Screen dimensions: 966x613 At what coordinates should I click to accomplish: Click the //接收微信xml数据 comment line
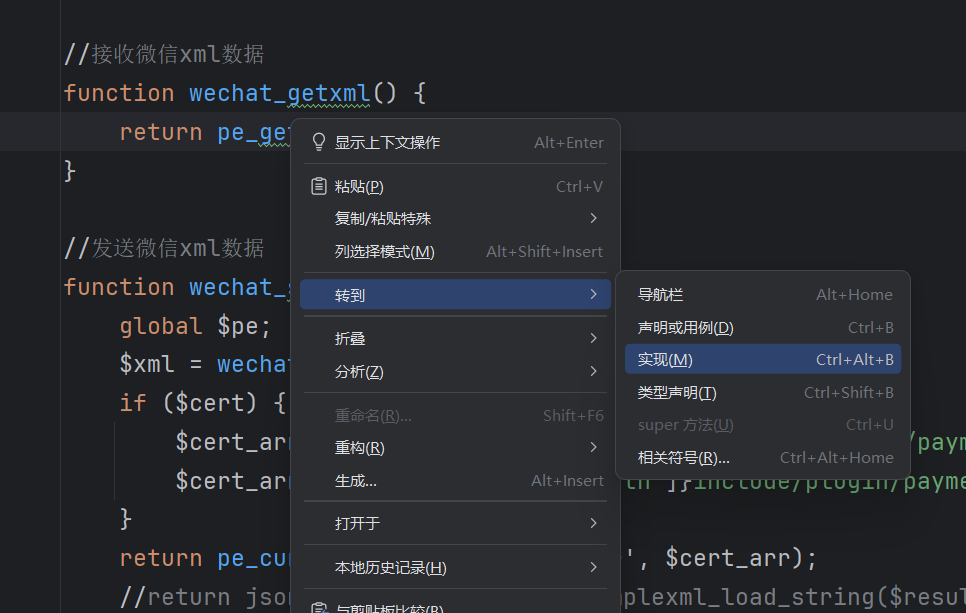coord(164,54)
